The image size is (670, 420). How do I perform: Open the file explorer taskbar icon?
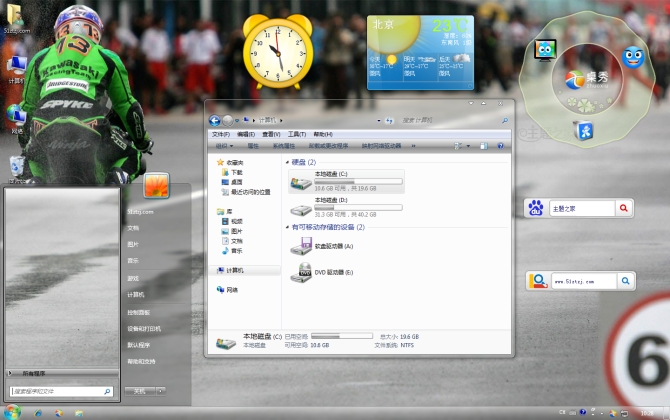[79, 413]
